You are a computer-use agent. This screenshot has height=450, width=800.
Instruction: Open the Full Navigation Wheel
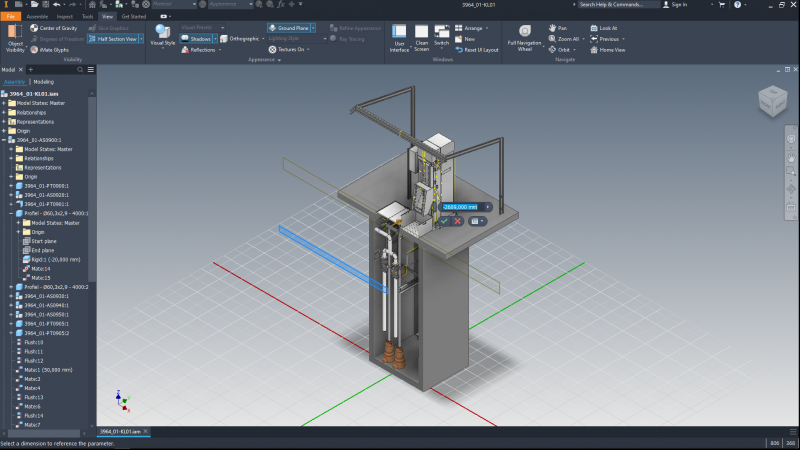(x=524, y=32)
